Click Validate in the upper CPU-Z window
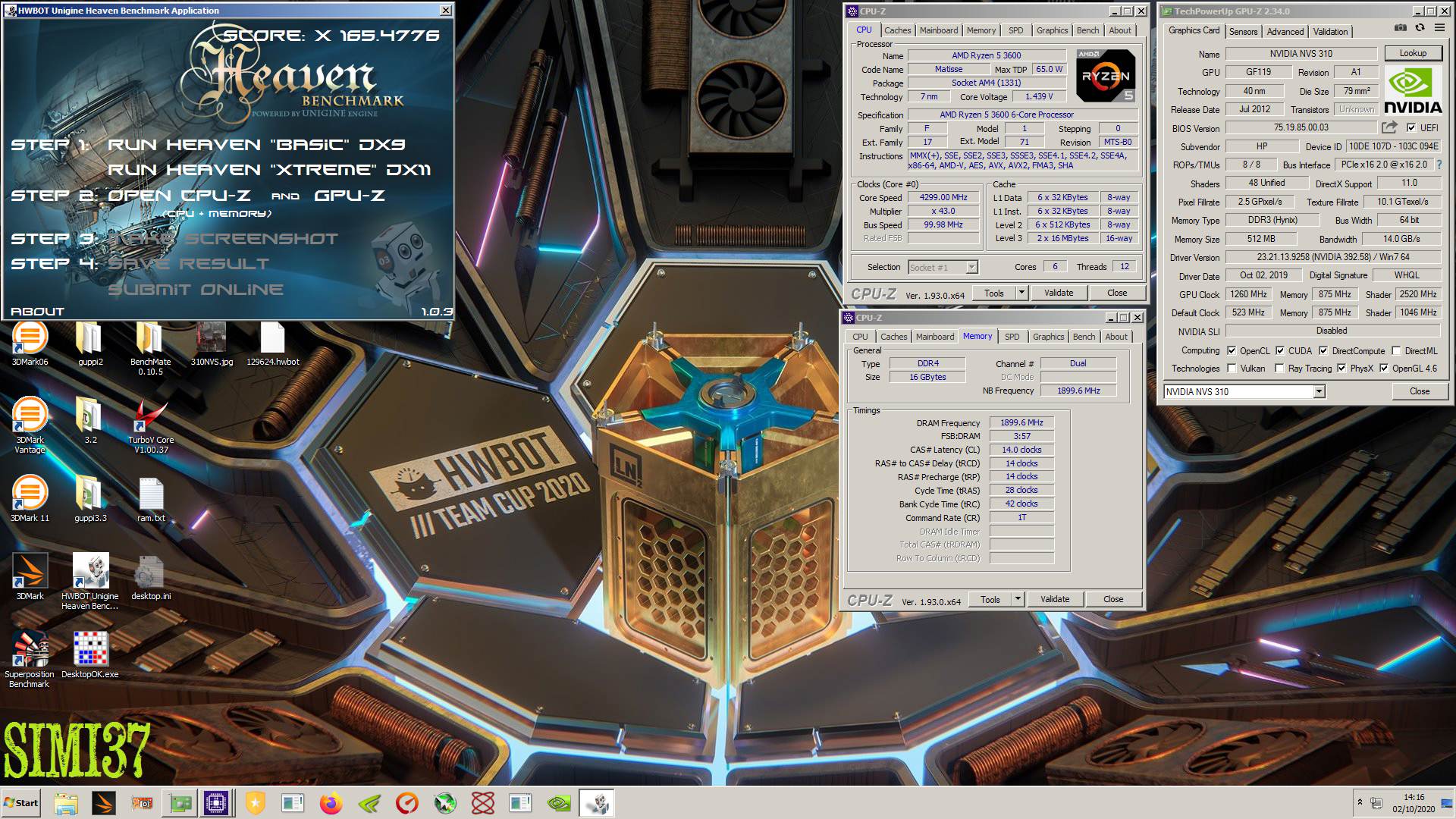 (1059, 293)
